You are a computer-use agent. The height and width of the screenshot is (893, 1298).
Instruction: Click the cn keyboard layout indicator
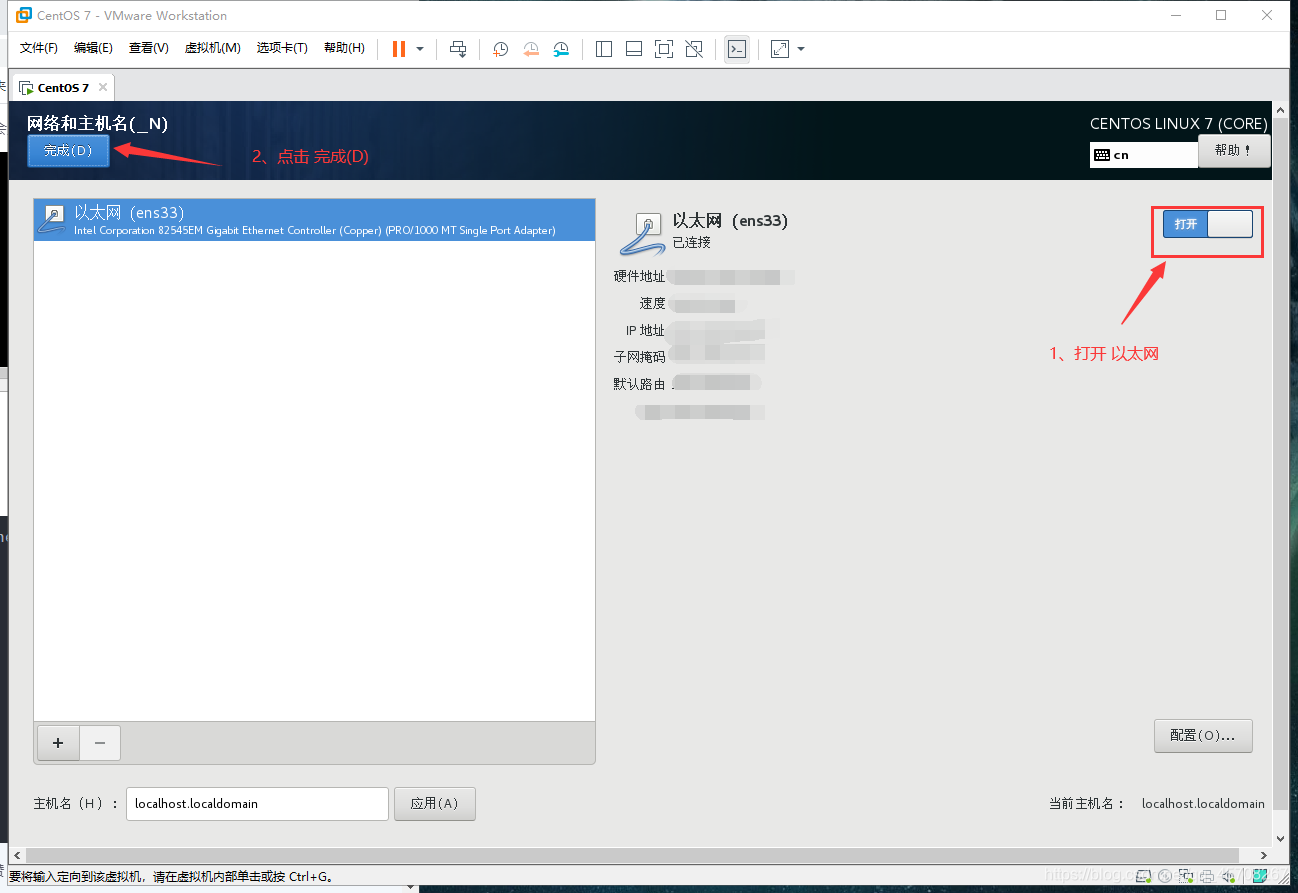click(x=1143, y=155)
